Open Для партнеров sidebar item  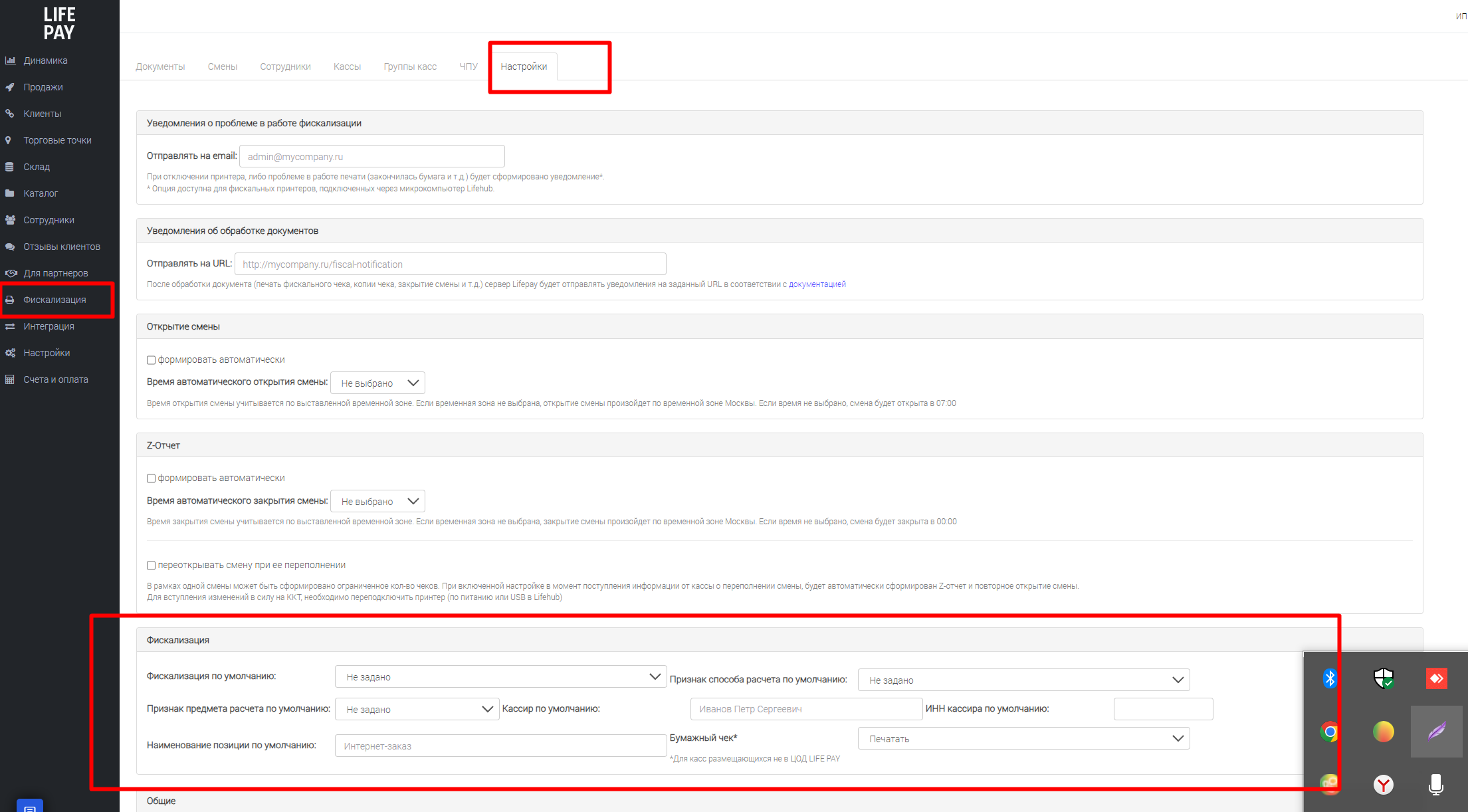tap(56, 273)
